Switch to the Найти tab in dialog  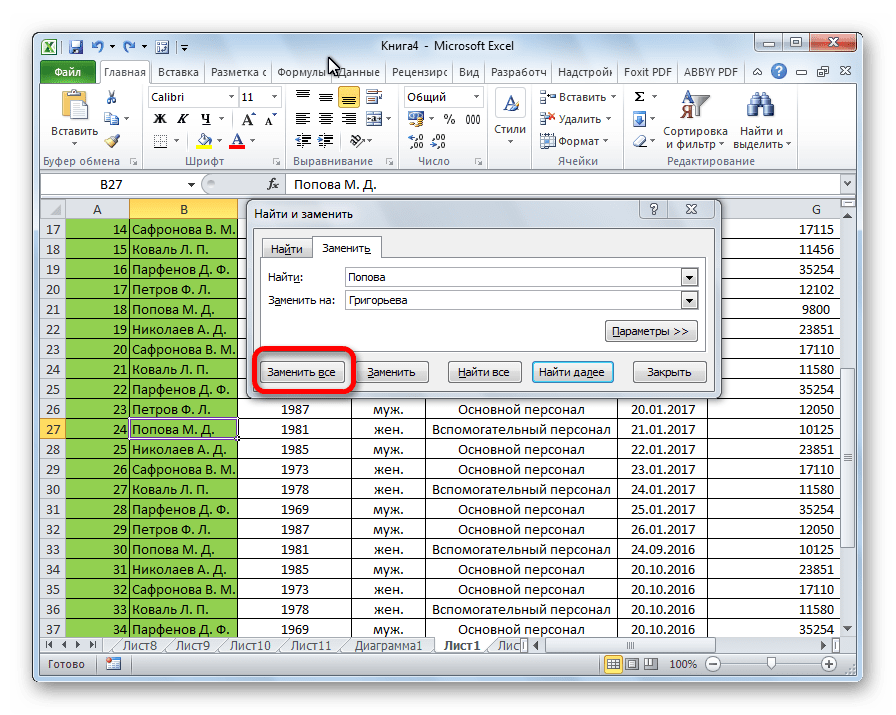286,249
